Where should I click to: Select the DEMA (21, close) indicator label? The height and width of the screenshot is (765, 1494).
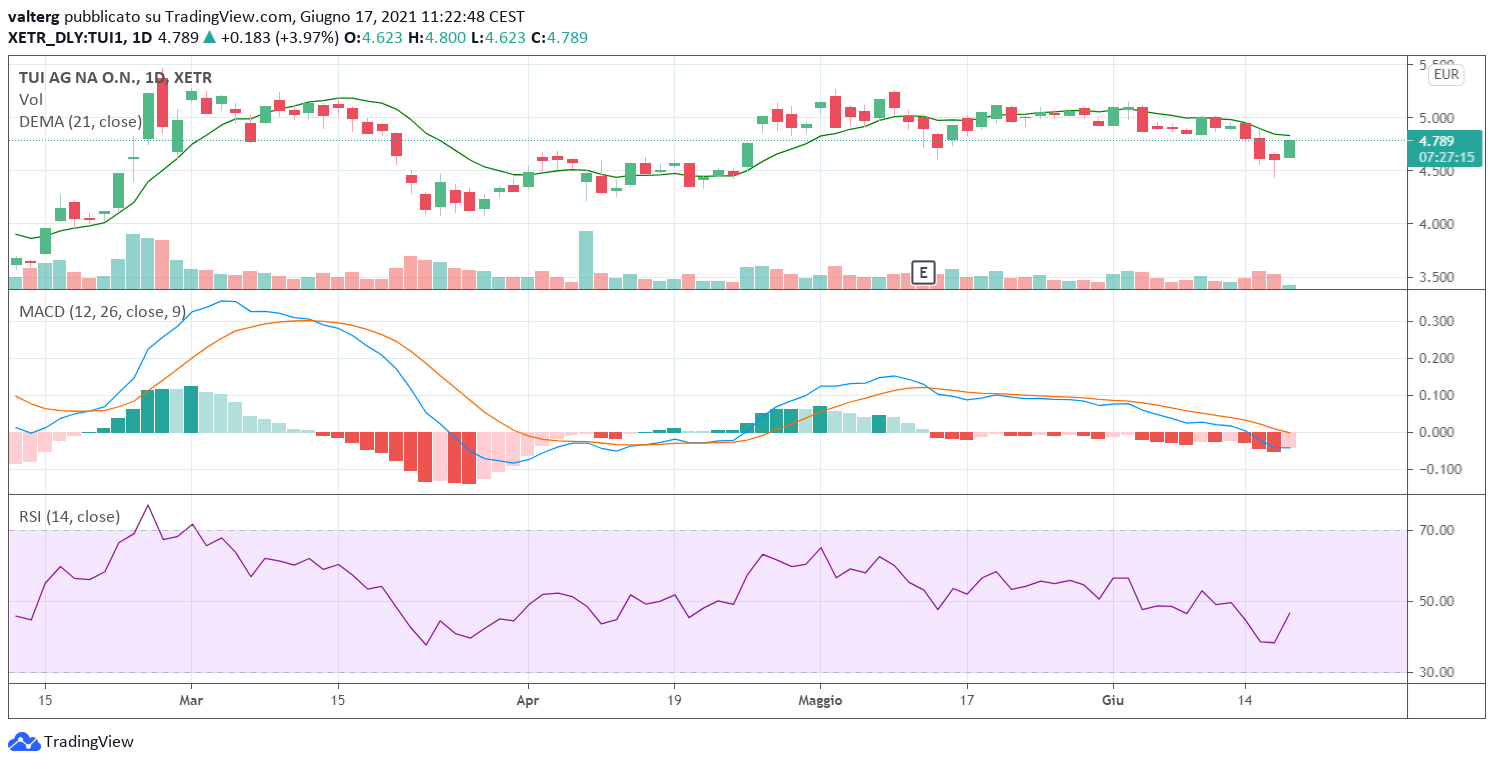(x=79, y=121)
